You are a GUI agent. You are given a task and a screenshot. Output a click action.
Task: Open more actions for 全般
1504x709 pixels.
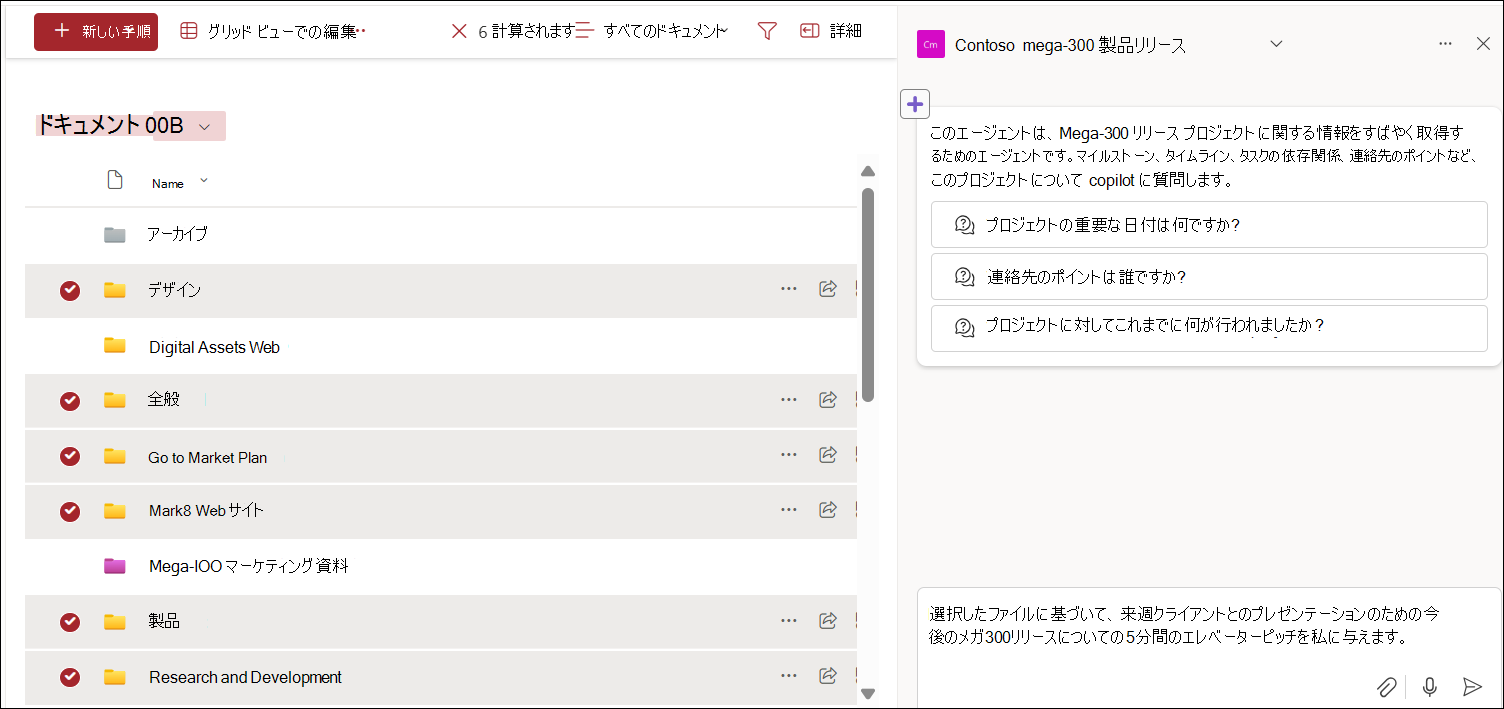point(789,400)
